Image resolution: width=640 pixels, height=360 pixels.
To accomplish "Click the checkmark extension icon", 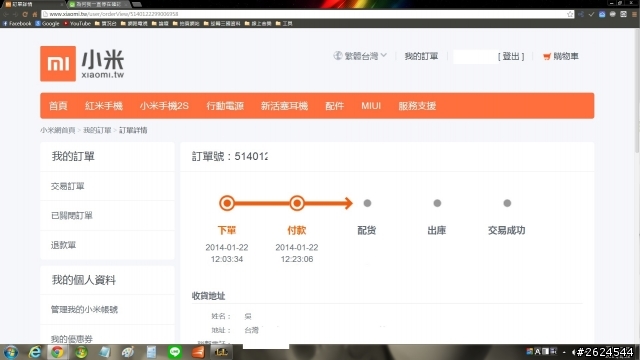I will pyautogui.click(x=591, y=14).
